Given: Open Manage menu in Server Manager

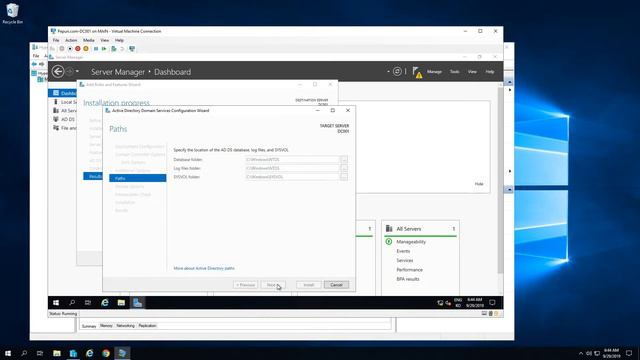Looking at the screenshot, I should point(434,71).
